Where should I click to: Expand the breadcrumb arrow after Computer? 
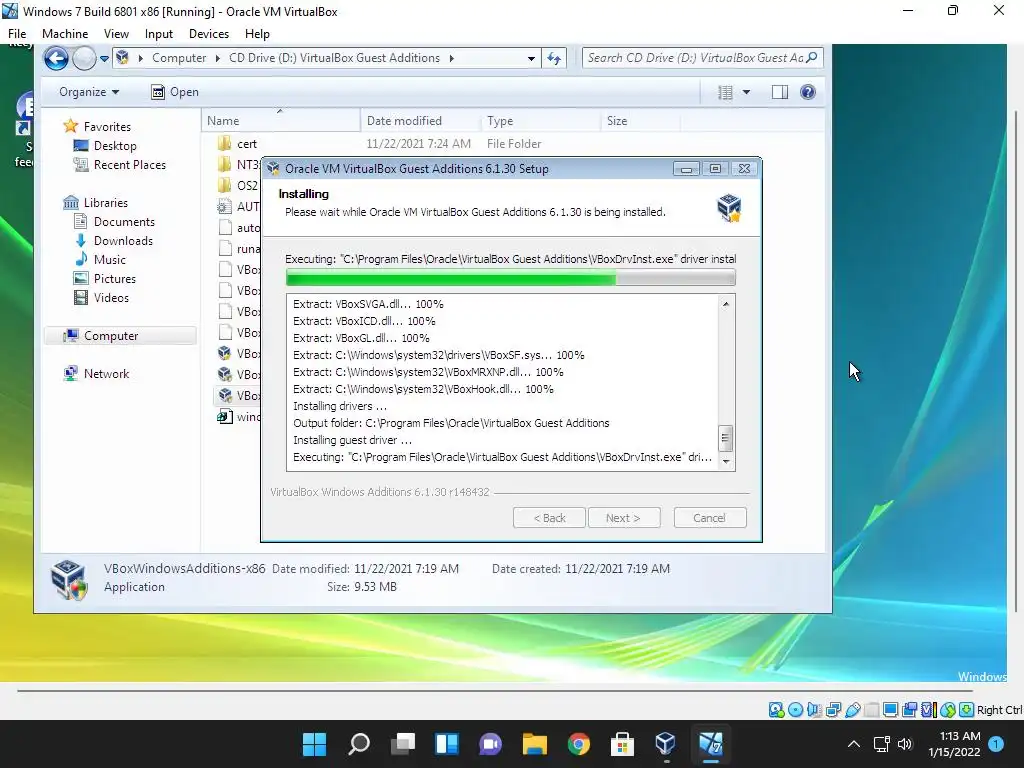[217, 58]
